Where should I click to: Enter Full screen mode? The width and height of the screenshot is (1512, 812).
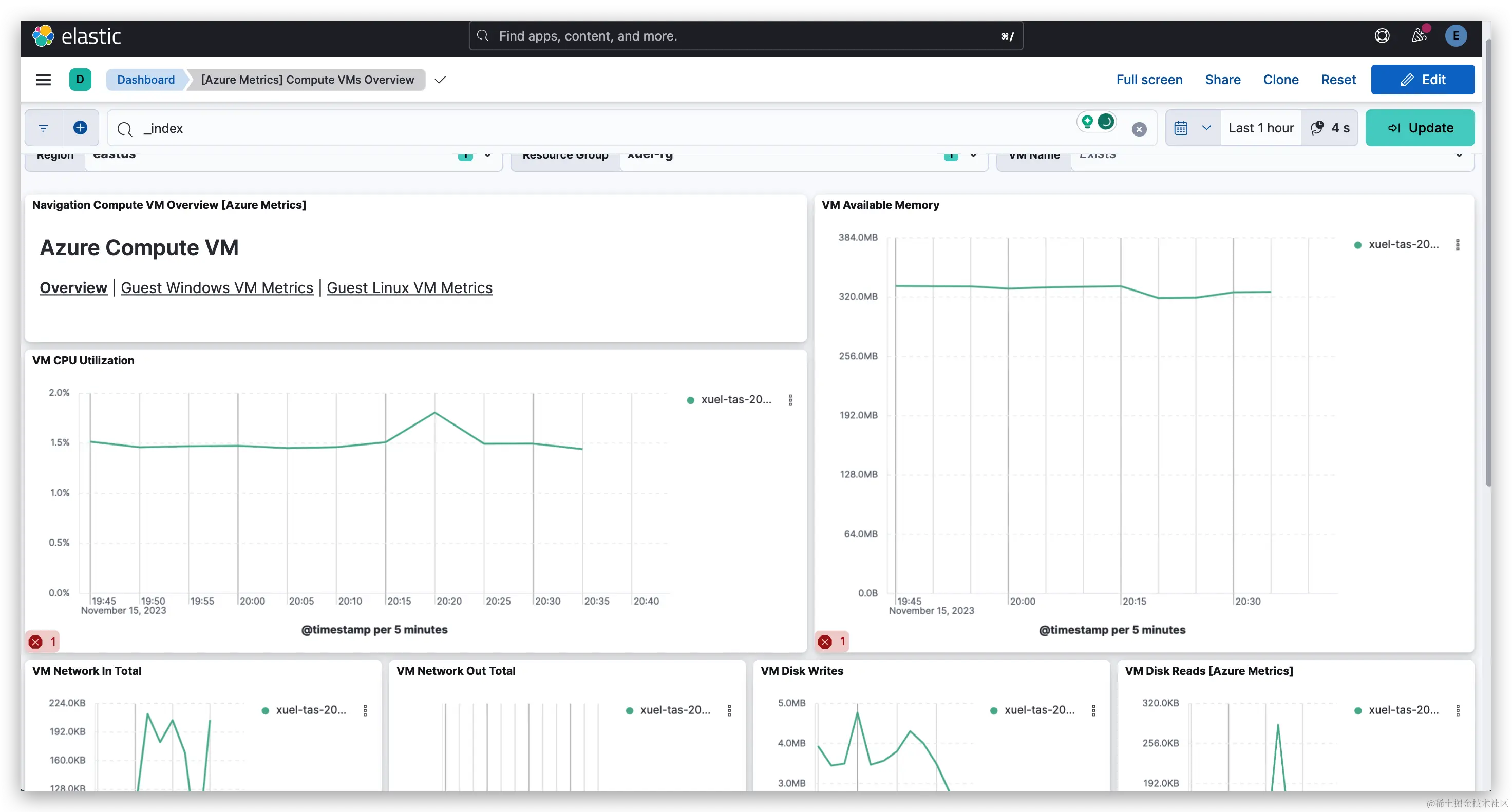[1149, 80]
